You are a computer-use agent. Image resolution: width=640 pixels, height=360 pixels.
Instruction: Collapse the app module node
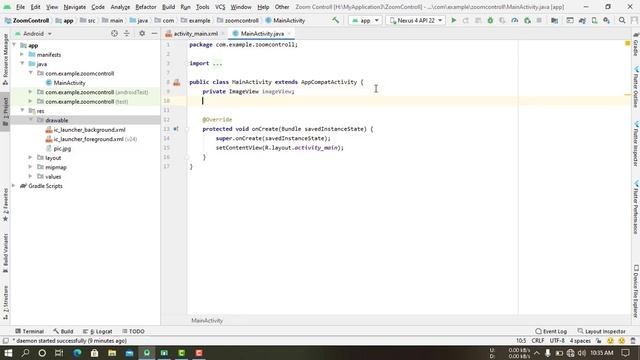14,45
